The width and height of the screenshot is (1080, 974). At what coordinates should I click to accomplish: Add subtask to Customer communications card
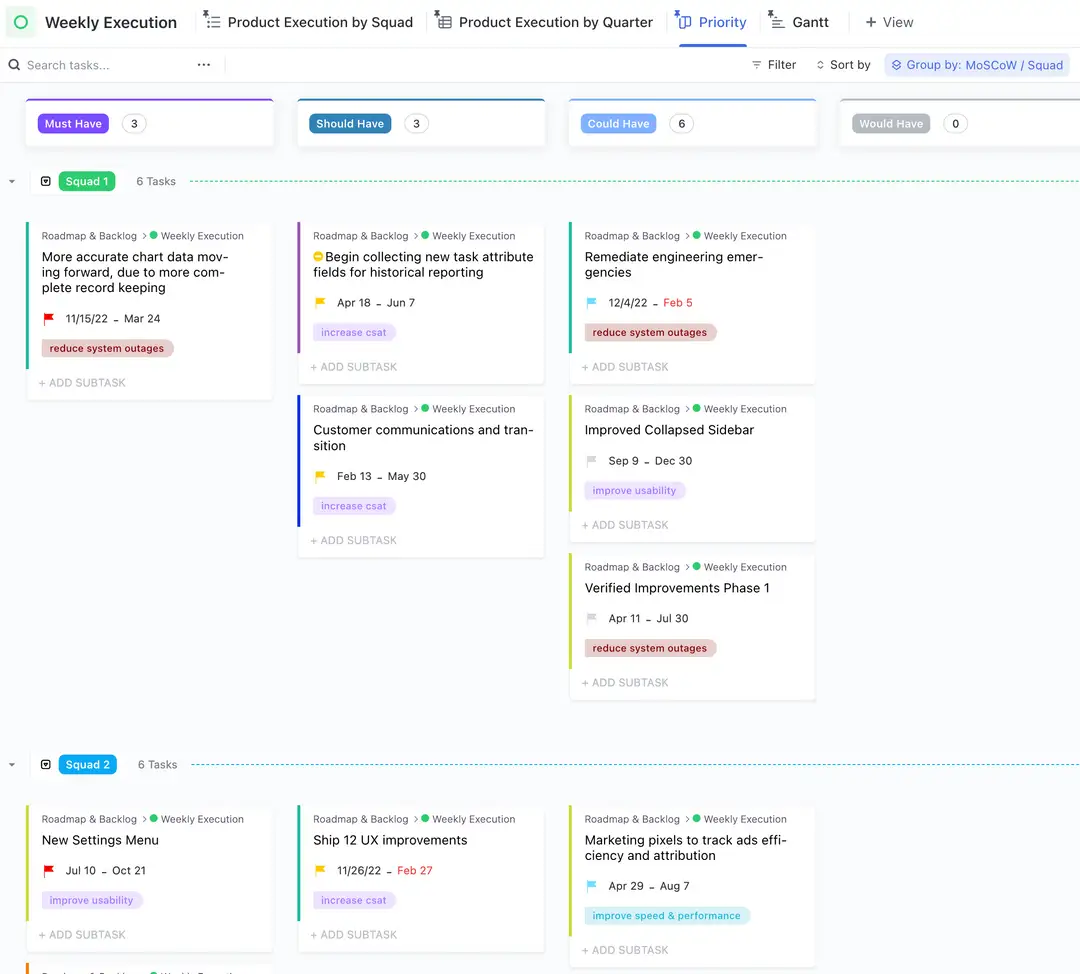pos(353,541)
